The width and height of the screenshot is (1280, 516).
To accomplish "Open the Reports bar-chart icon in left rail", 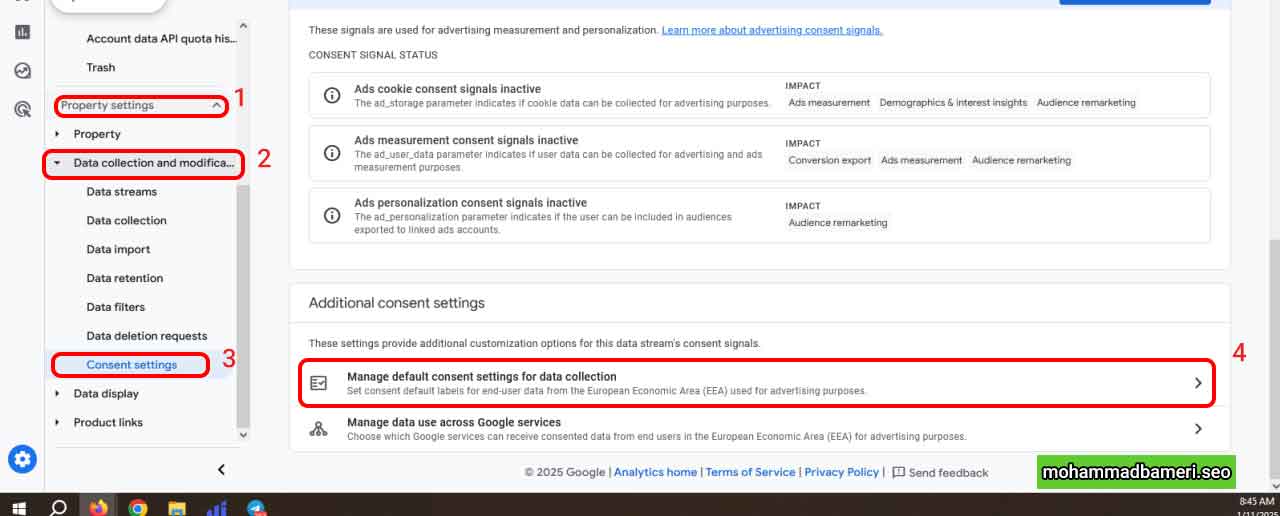I will click(x=22, y=32).
